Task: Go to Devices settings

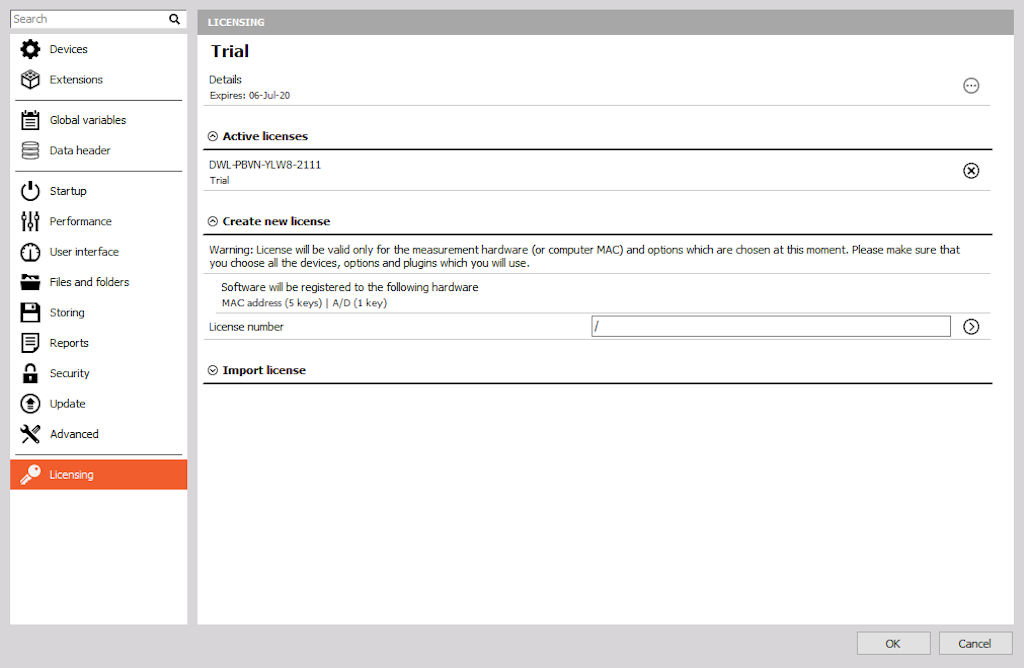Action: pos(69,49)
